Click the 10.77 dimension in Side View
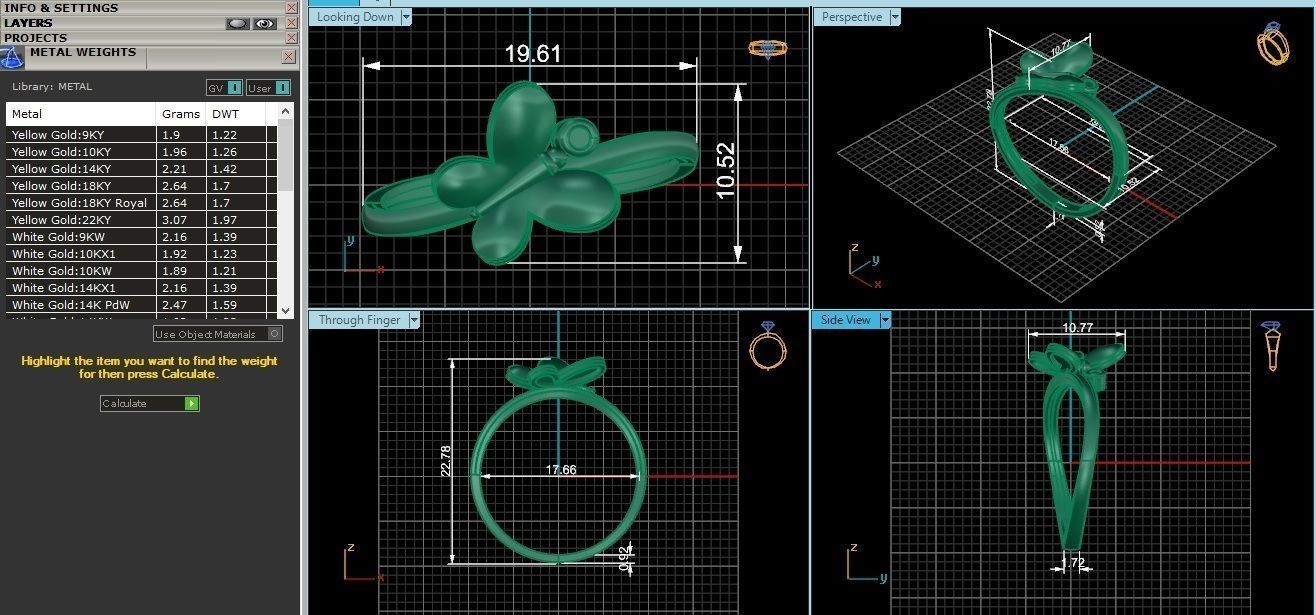Image resolution: width=1316 pixels, height=615 pixels. pyautogui.click(x=1077, y=327)
